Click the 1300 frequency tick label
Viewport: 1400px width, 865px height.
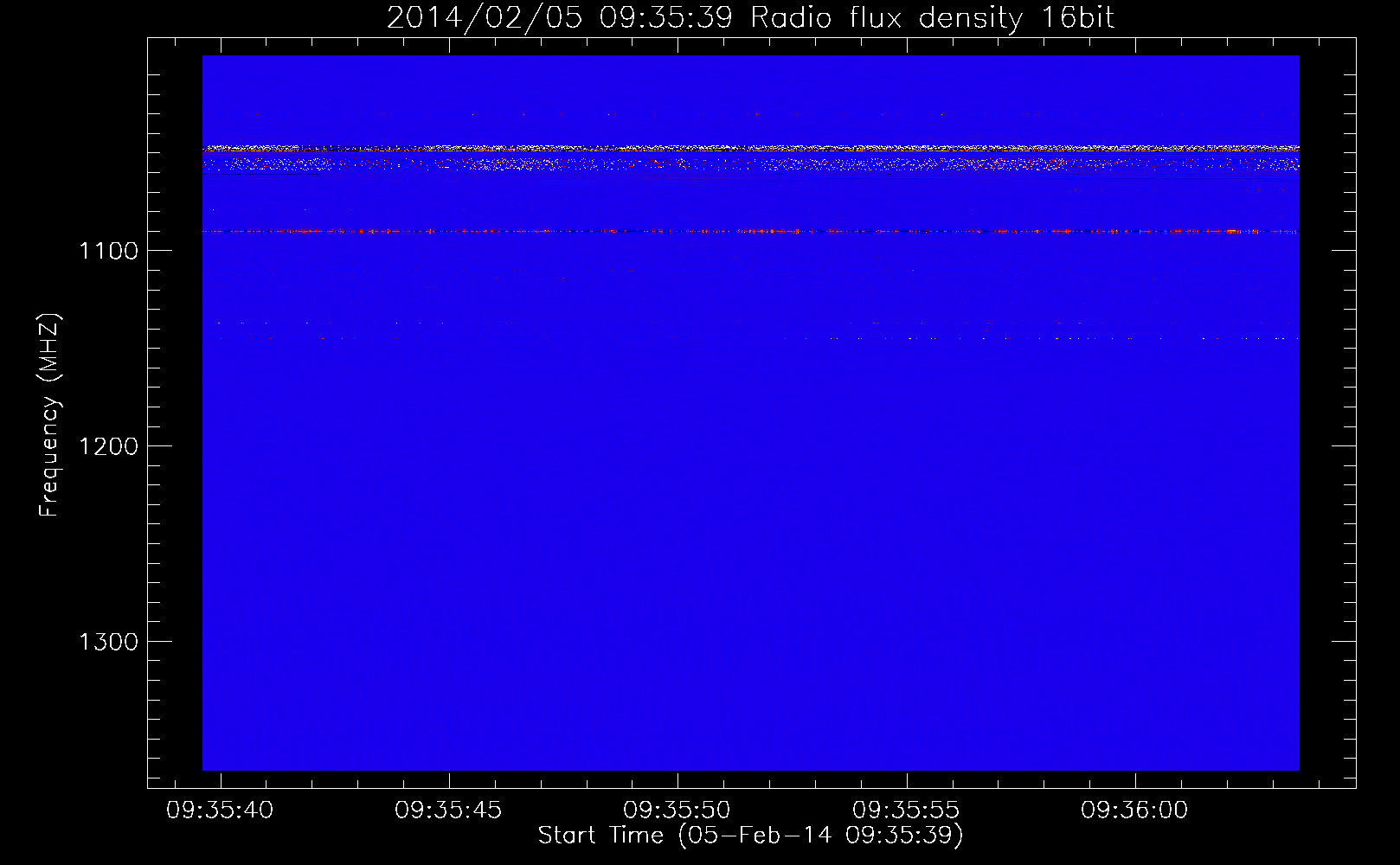tap(109, 642)
